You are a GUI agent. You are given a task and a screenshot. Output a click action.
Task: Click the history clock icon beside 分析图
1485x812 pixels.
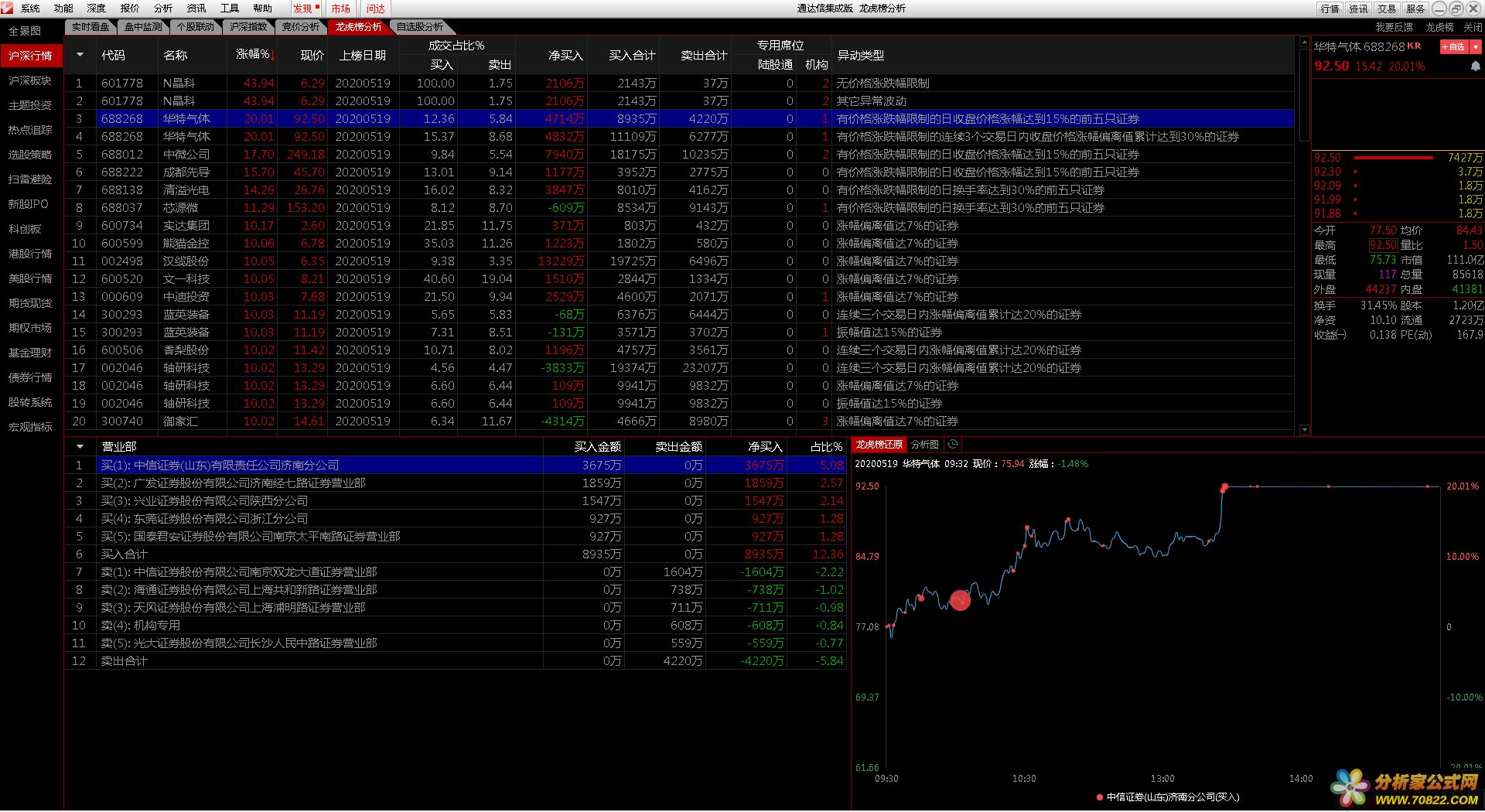pos(953,445)
